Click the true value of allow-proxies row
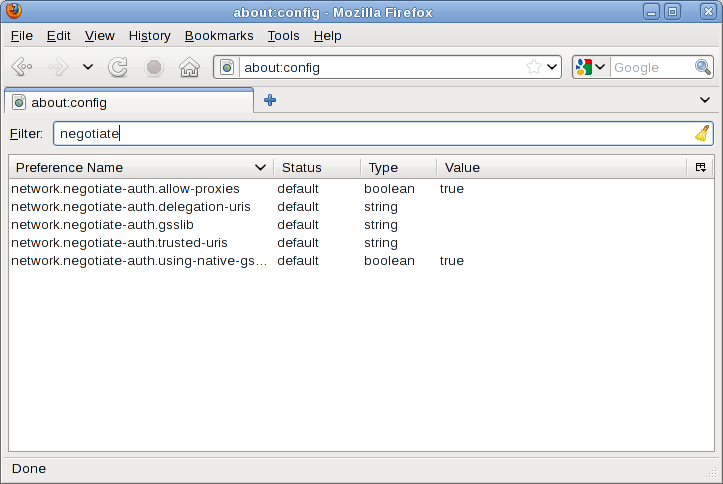This screenshot has height=484, width=723. point(452,189)
